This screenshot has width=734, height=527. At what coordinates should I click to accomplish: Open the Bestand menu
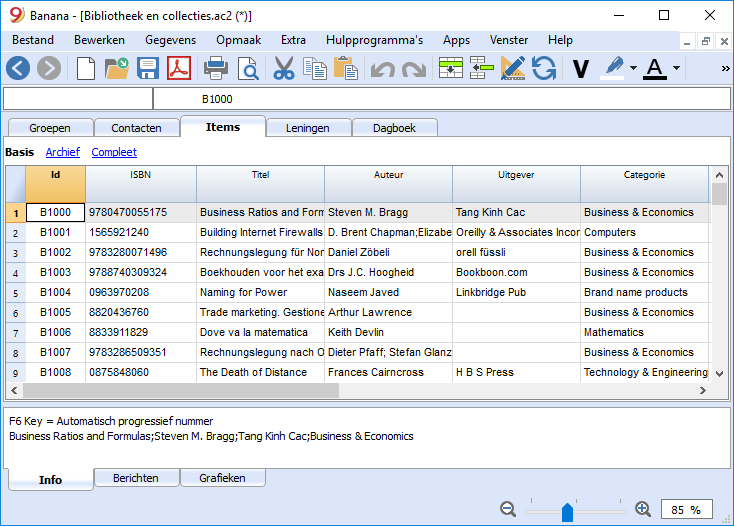(33, 40)
